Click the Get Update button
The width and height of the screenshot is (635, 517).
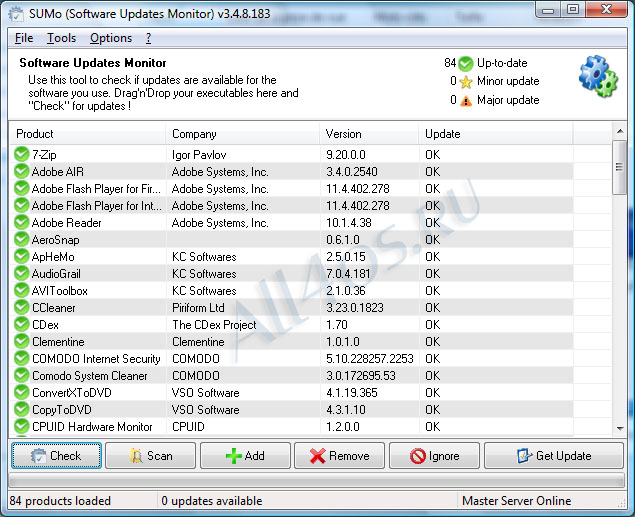554,455
